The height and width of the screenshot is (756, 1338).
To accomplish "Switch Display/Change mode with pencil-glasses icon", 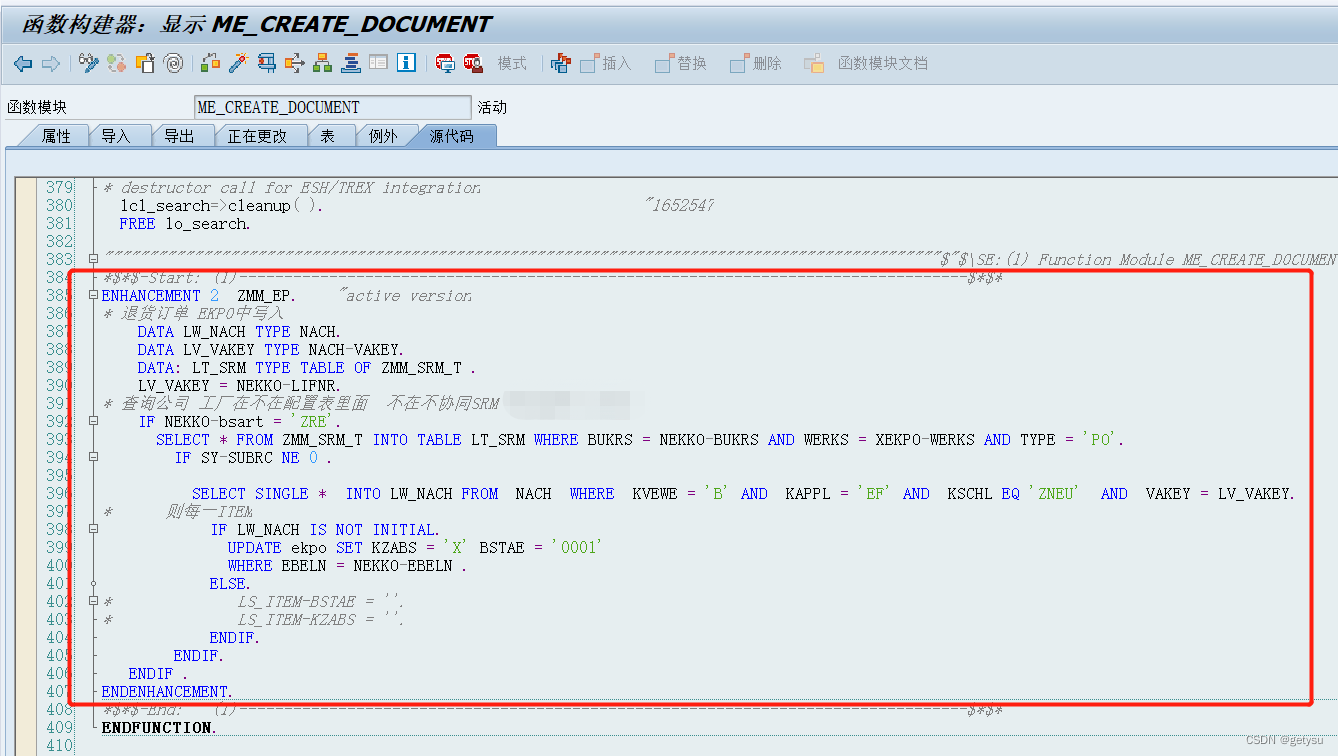I will (x=90, y=63).
